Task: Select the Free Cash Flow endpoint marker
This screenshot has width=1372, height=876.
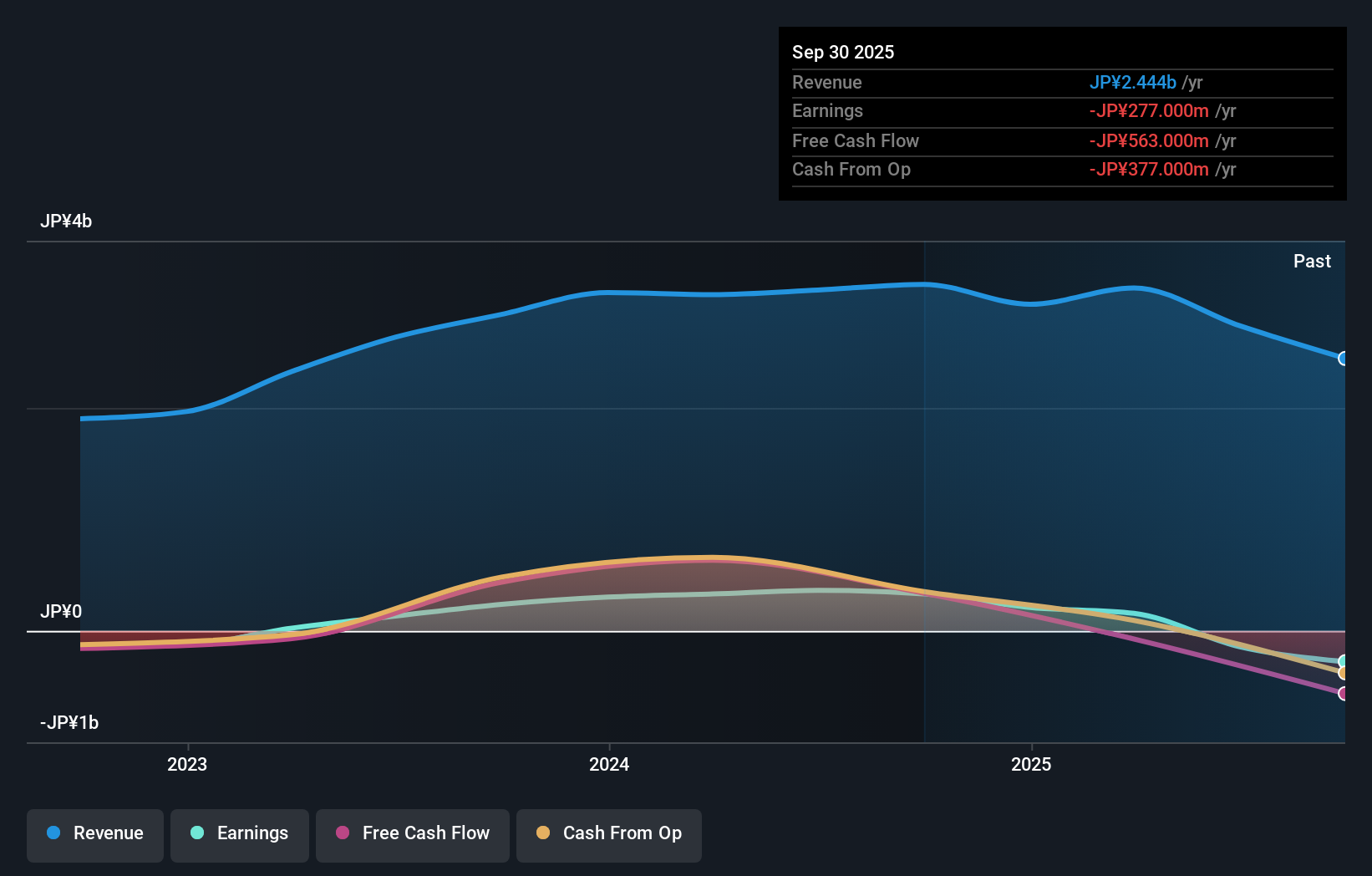Action: pyautogui.click(x=1344, y=693)
